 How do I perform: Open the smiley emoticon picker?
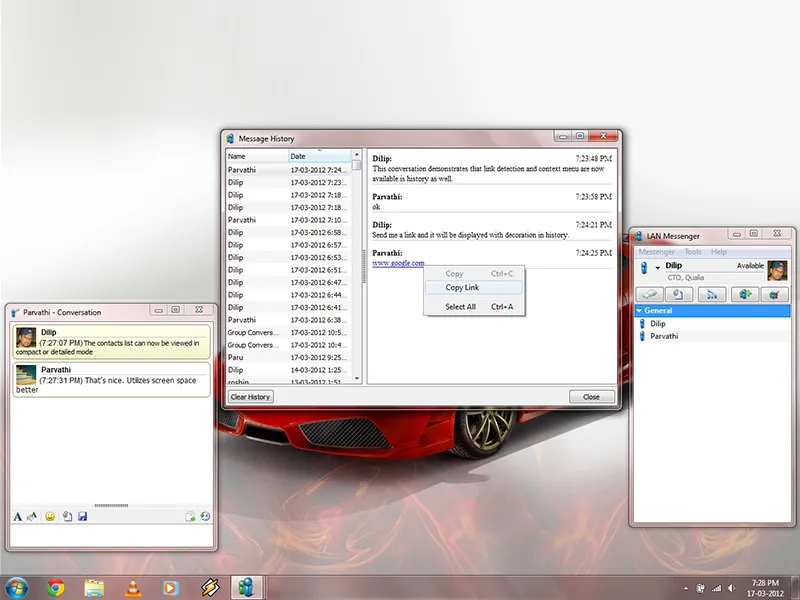50,516
